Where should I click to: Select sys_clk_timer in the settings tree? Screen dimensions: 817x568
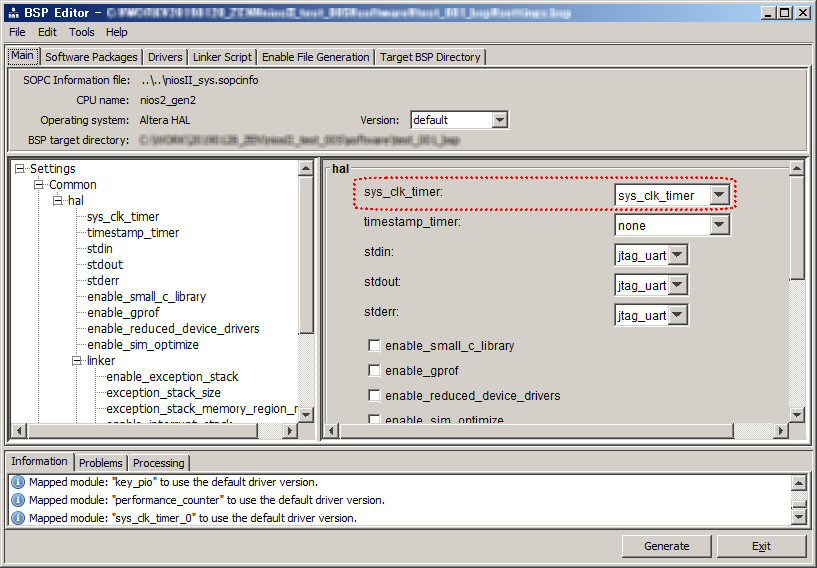point(123,217)
